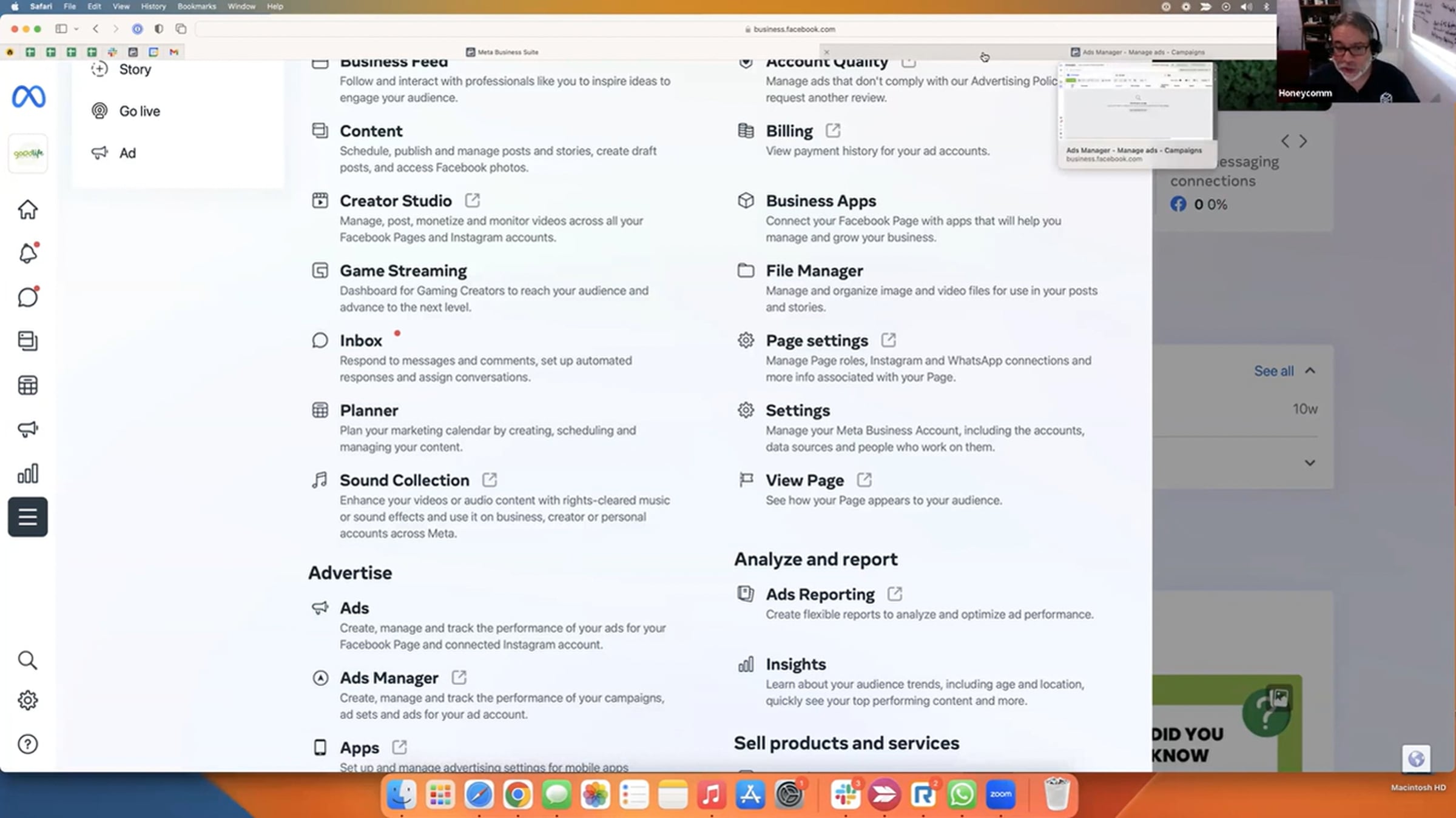
Task: Open Ads Manager link under Advertise
Action: 389,678
